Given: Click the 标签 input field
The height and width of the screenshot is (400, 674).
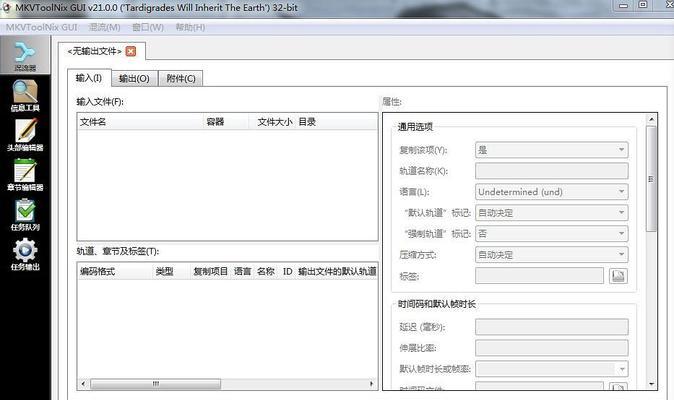Looking at the screenshot, I should click(x=539, y=276).
